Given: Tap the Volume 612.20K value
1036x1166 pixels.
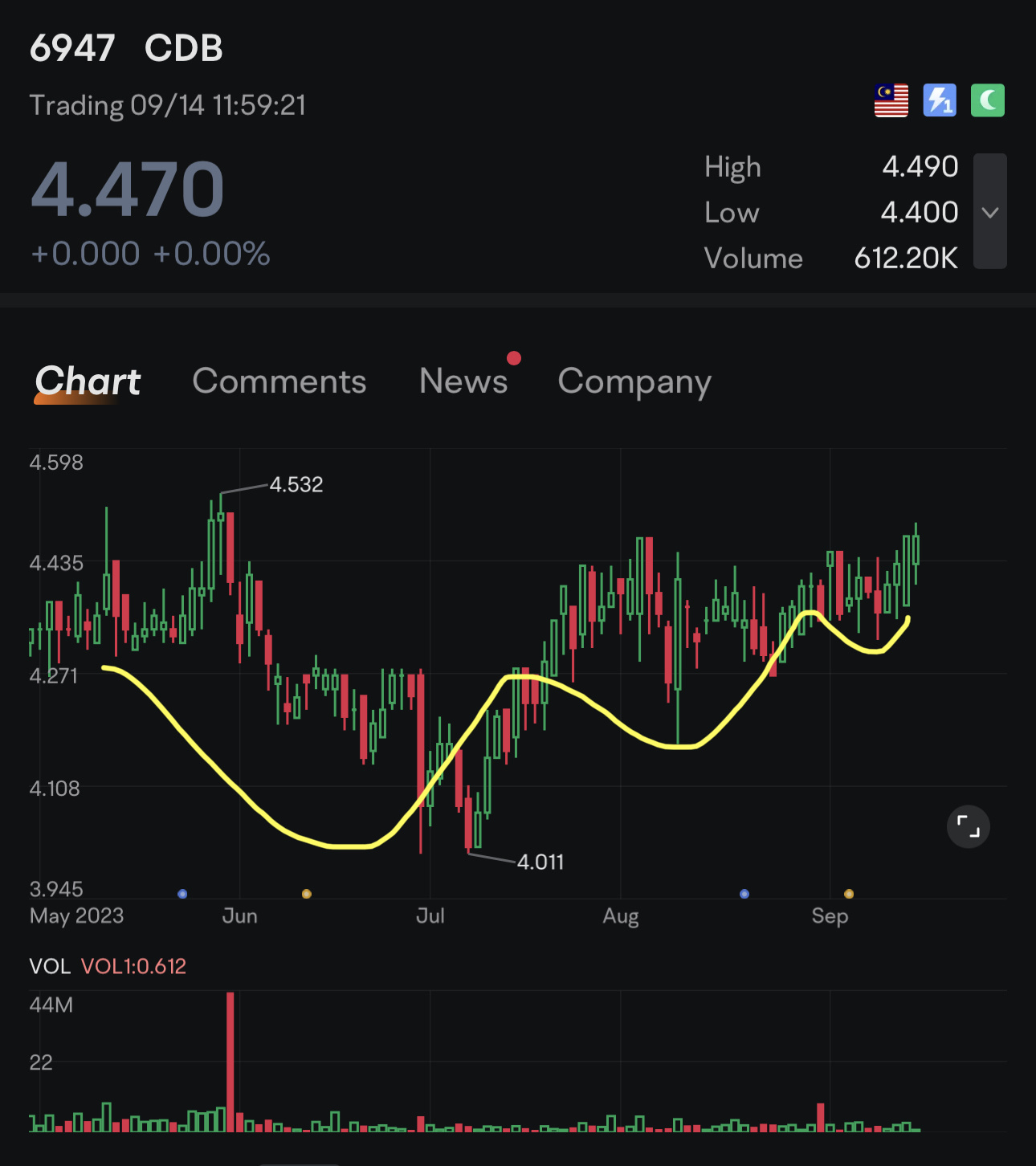Looking at the screenshot, I should (x=906, y=258).
